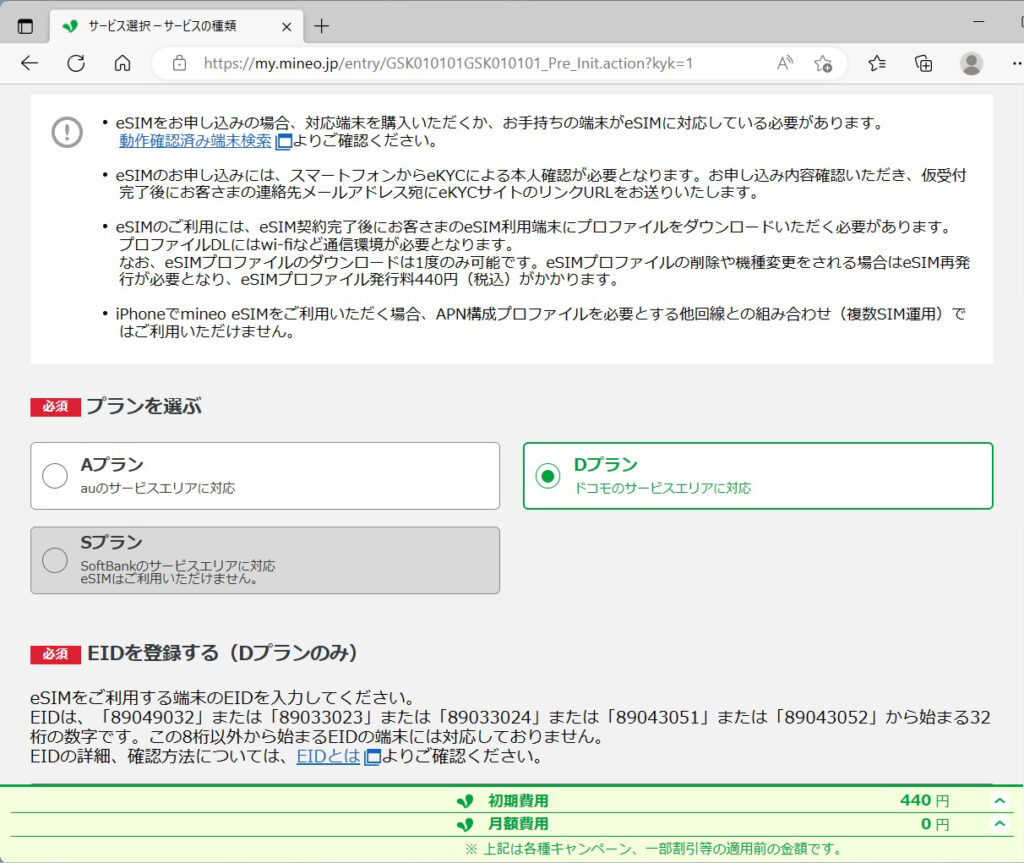Click the external window icon after EIDとは
This screenshot has height=863, width=1024.
coord(372,757)
